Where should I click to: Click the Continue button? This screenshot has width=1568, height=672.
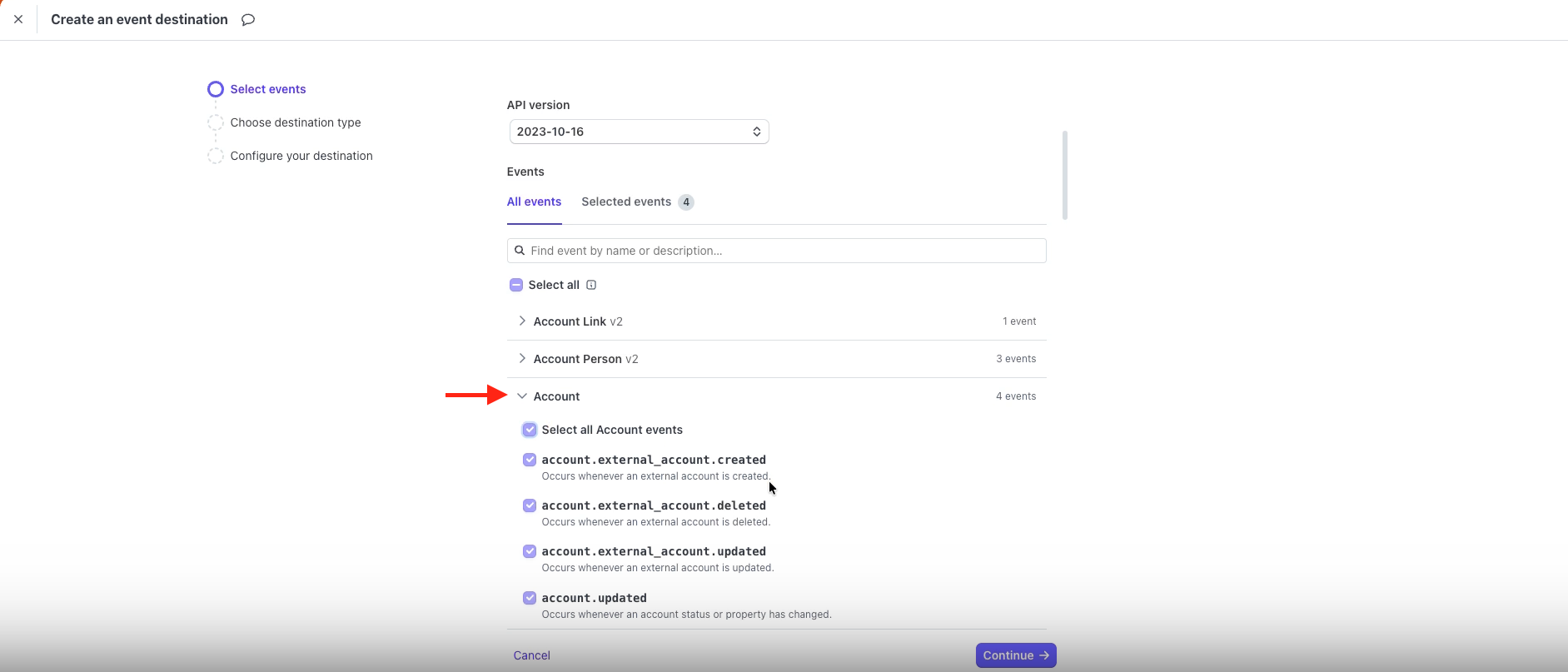coord(1015,655)
